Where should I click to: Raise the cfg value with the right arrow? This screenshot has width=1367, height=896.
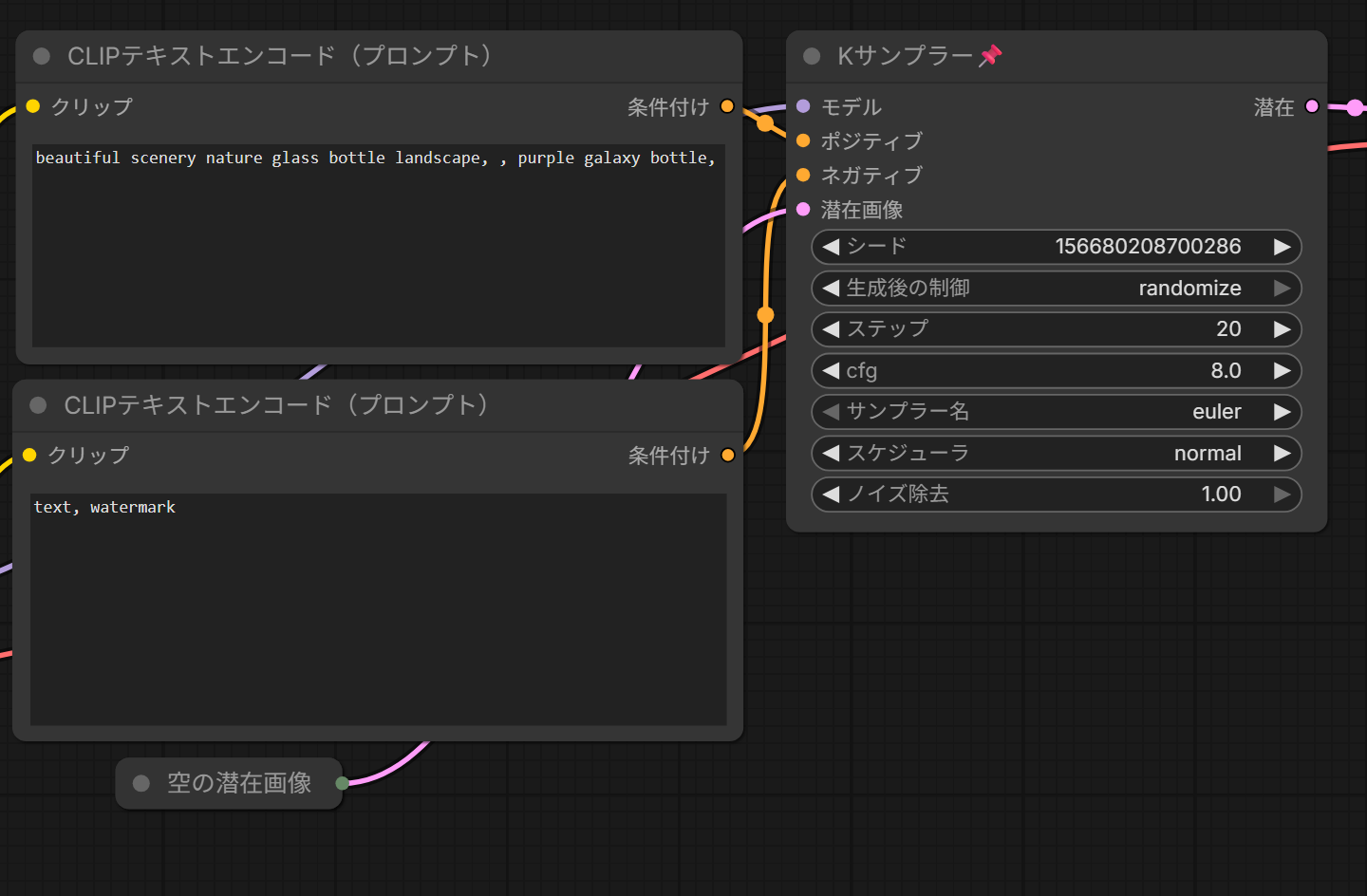pos(1282,370)
